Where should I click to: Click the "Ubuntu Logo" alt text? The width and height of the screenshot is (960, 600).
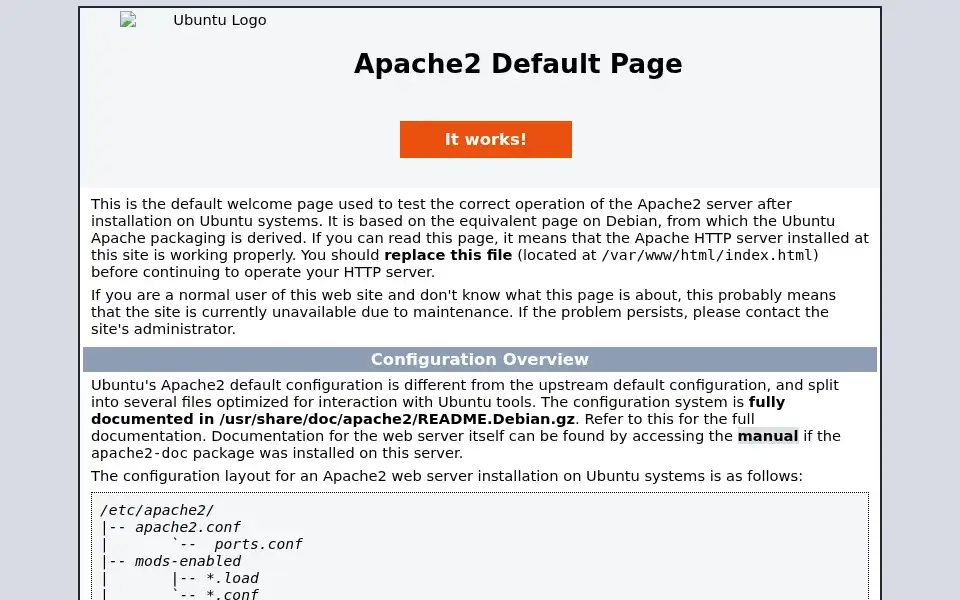click(220, 20)
